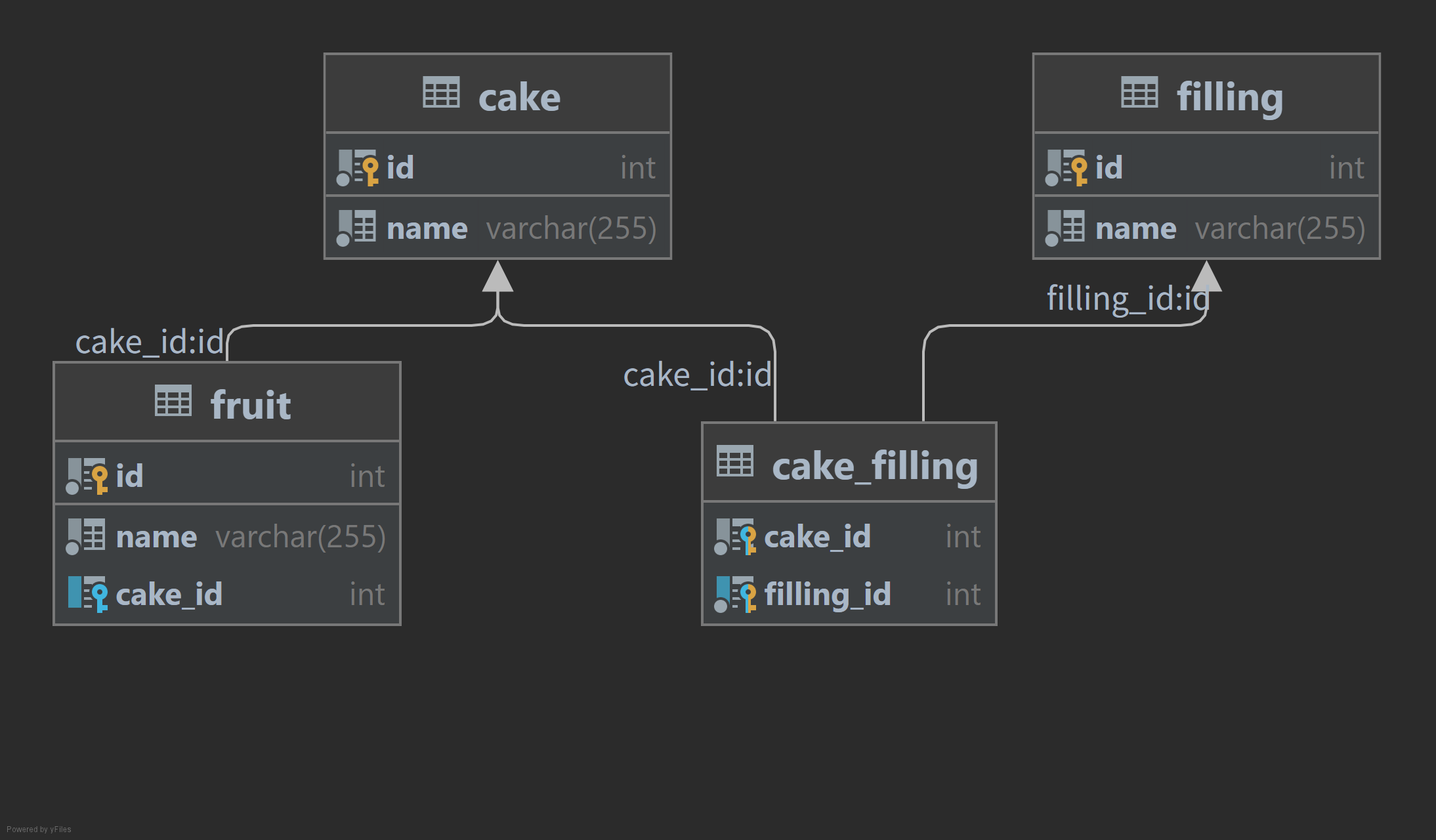The image size is (1436, 840).
Task: Click the cake_id:id label above fruit table
Action: (150, 343)
